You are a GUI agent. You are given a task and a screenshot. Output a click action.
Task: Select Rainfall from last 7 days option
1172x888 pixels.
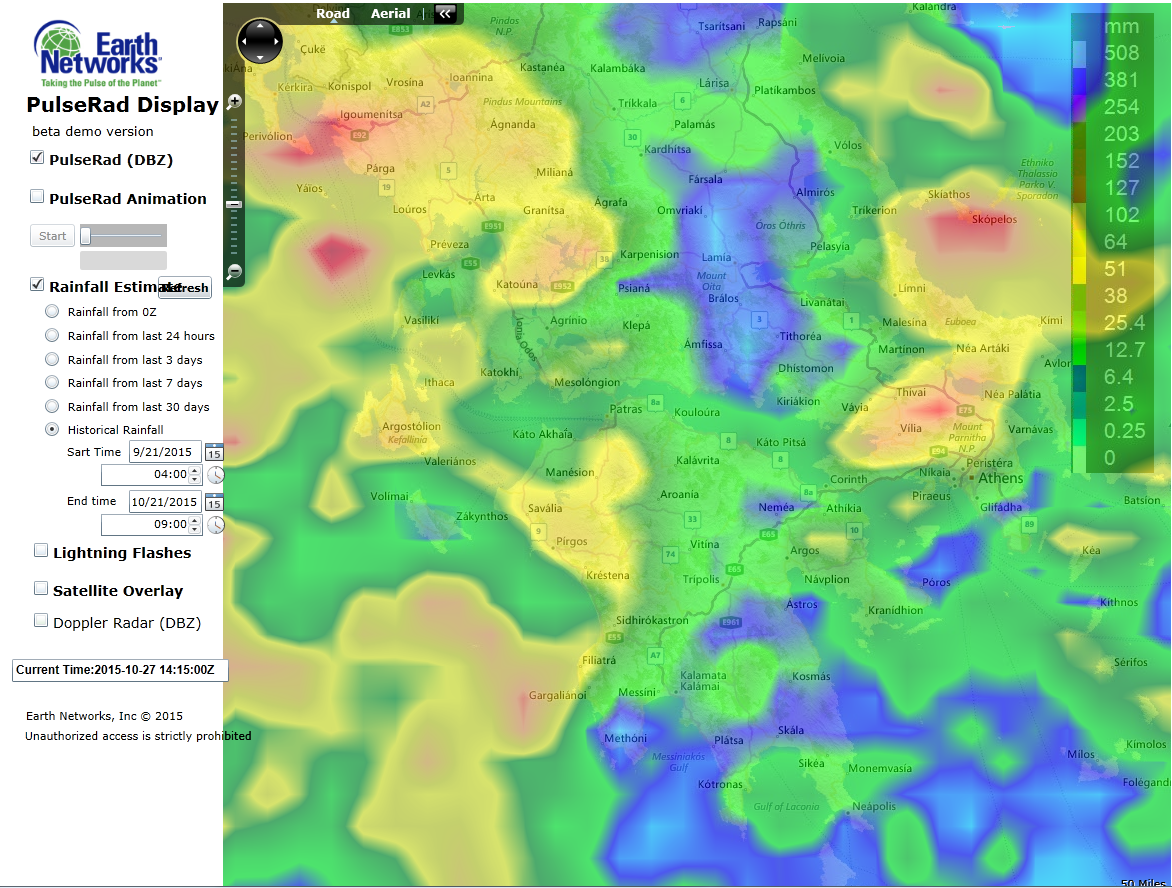(52, 382)
